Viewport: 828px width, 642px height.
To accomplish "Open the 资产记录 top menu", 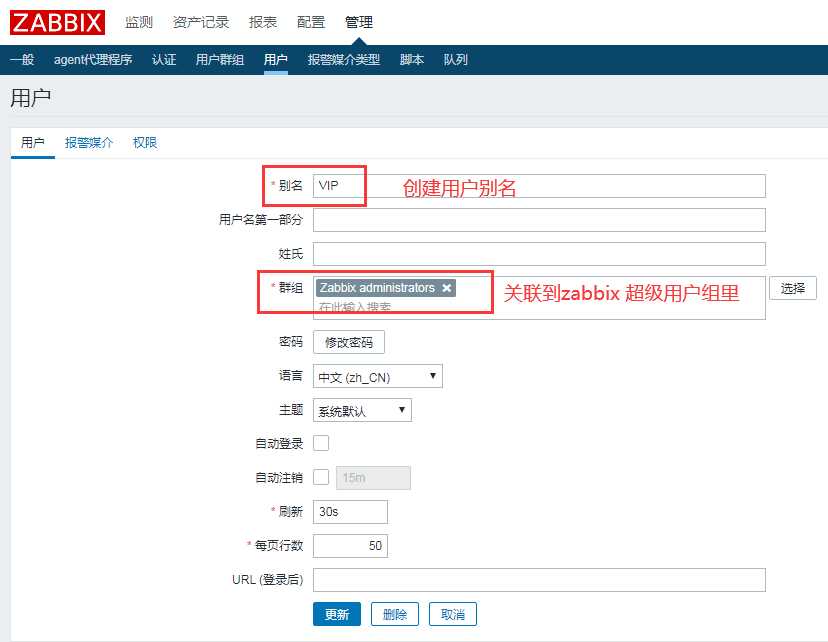I will (201, 22).
